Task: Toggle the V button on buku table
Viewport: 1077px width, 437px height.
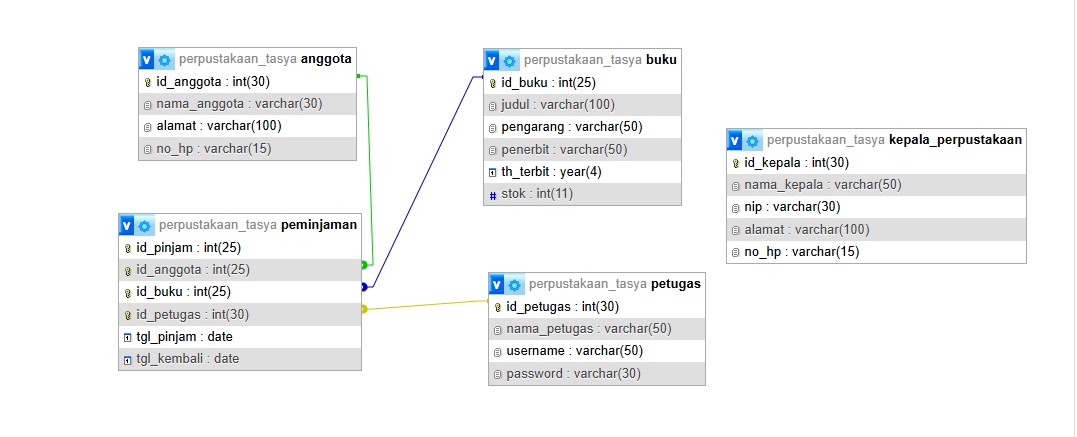Action: [492, 60]
